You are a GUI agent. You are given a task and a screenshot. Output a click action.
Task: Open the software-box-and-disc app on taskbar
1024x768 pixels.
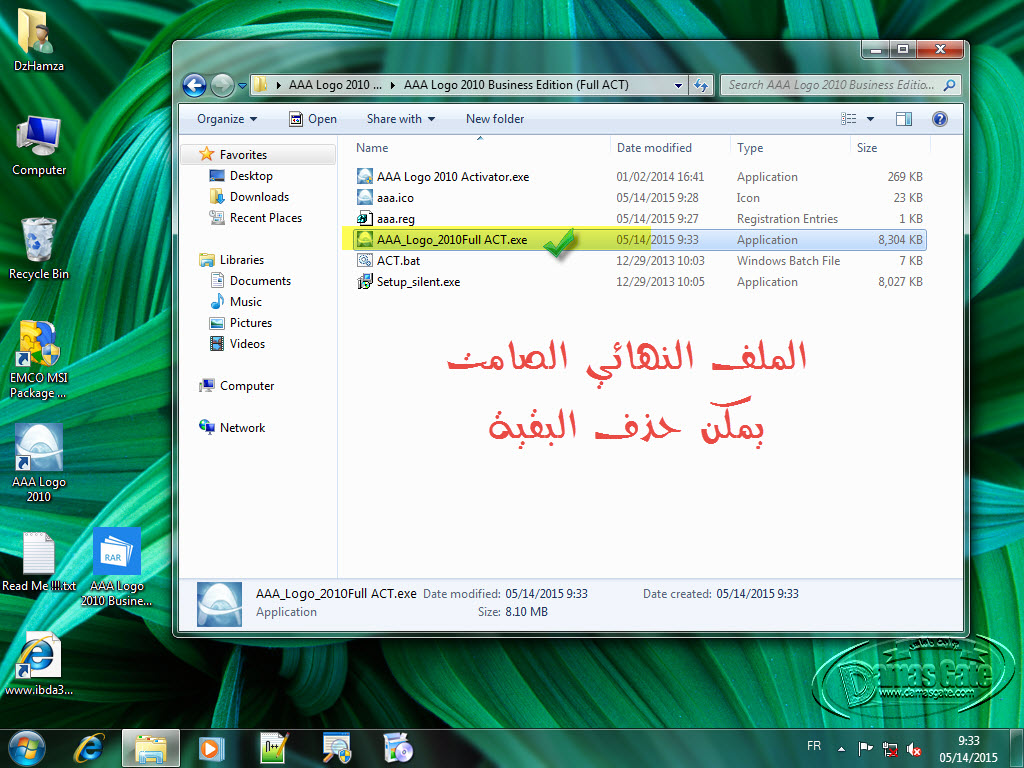pos(398,748)
